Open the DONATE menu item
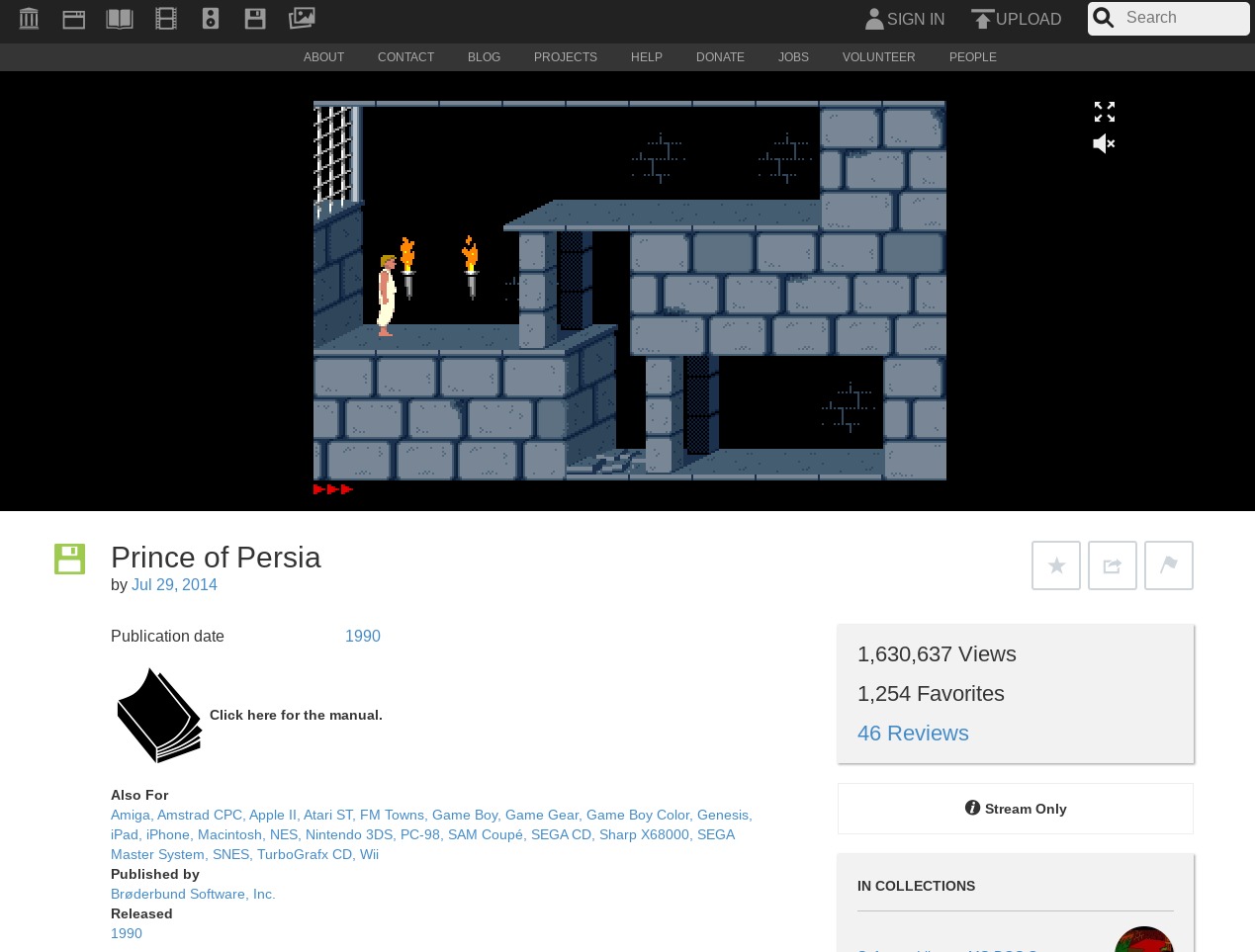1255x952 pixels. point(720,57)
